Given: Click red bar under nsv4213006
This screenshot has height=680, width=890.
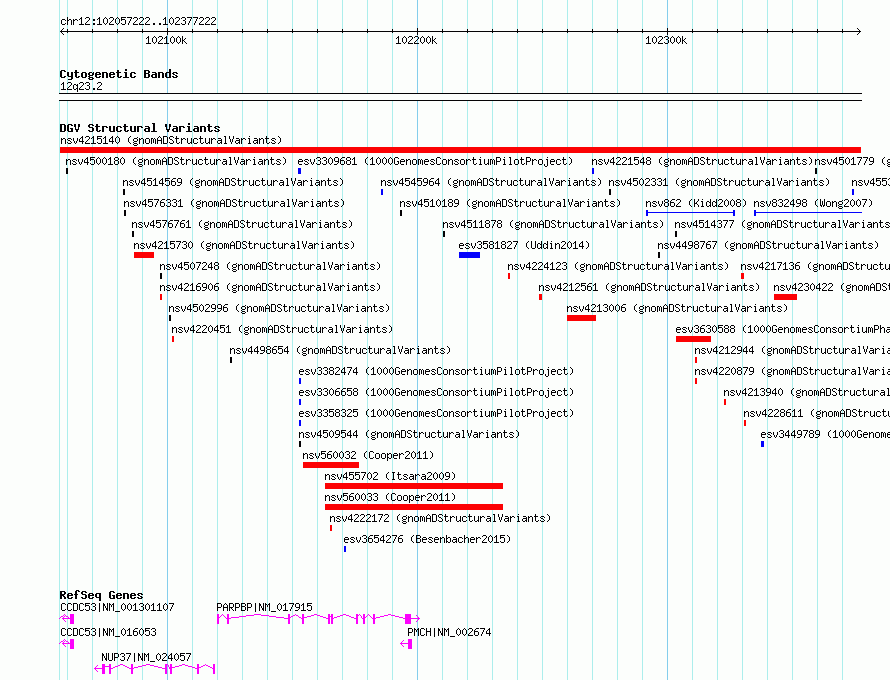Looking at the screenshot, I should [581, 318].
